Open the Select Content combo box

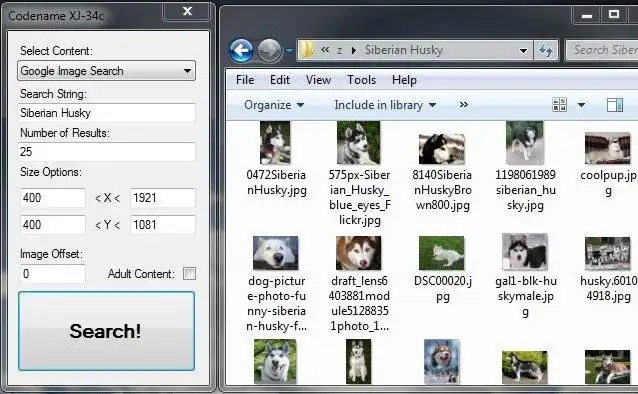pos(106,71)
